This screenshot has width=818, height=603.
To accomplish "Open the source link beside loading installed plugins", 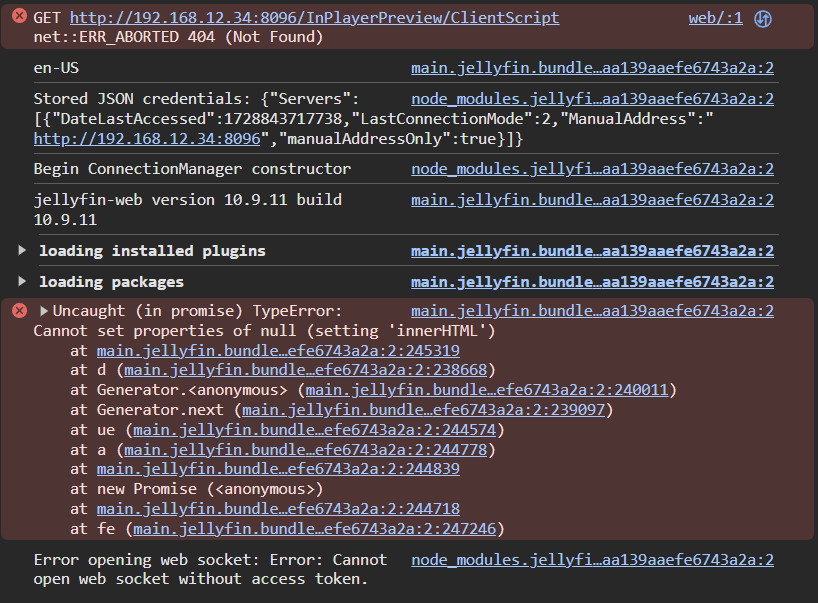I will pos(592,250).
